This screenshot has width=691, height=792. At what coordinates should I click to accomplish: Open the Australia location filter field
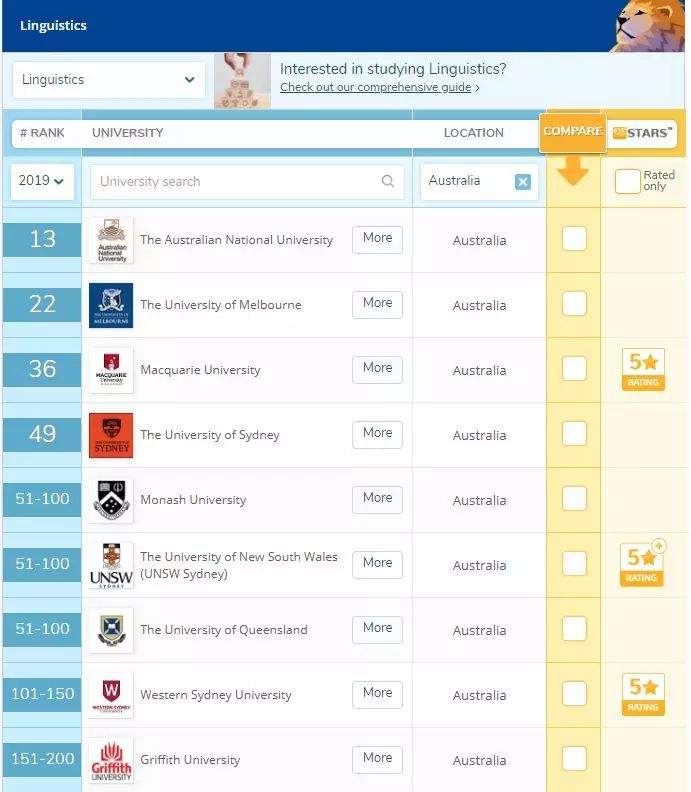[479, 181]
